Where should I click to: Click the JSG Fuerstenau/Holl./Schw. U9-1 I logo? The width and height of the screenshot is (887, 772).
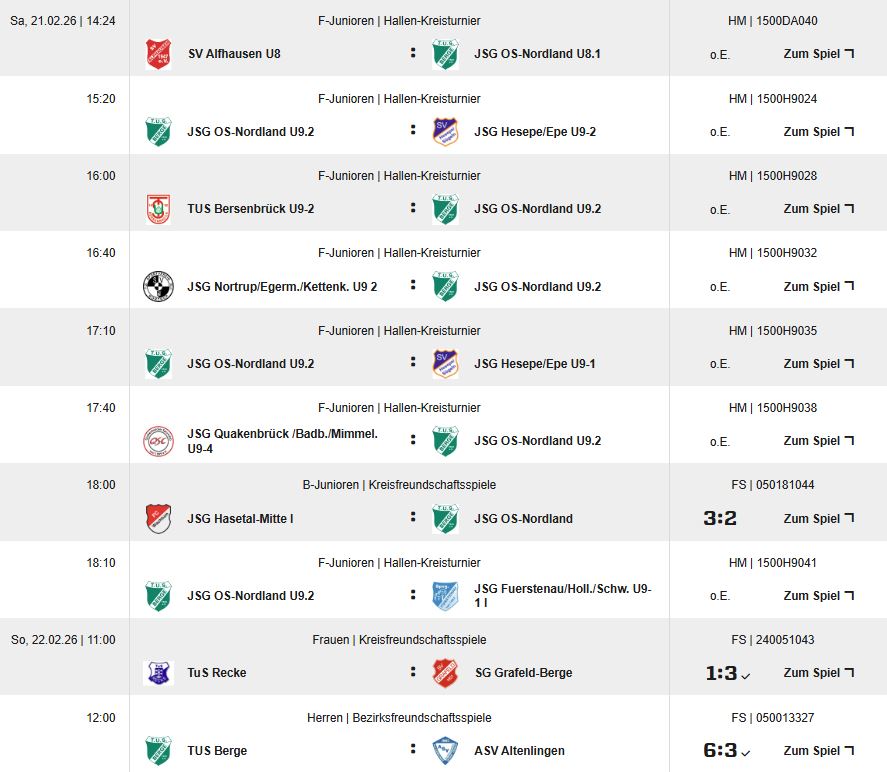[445, 596]
